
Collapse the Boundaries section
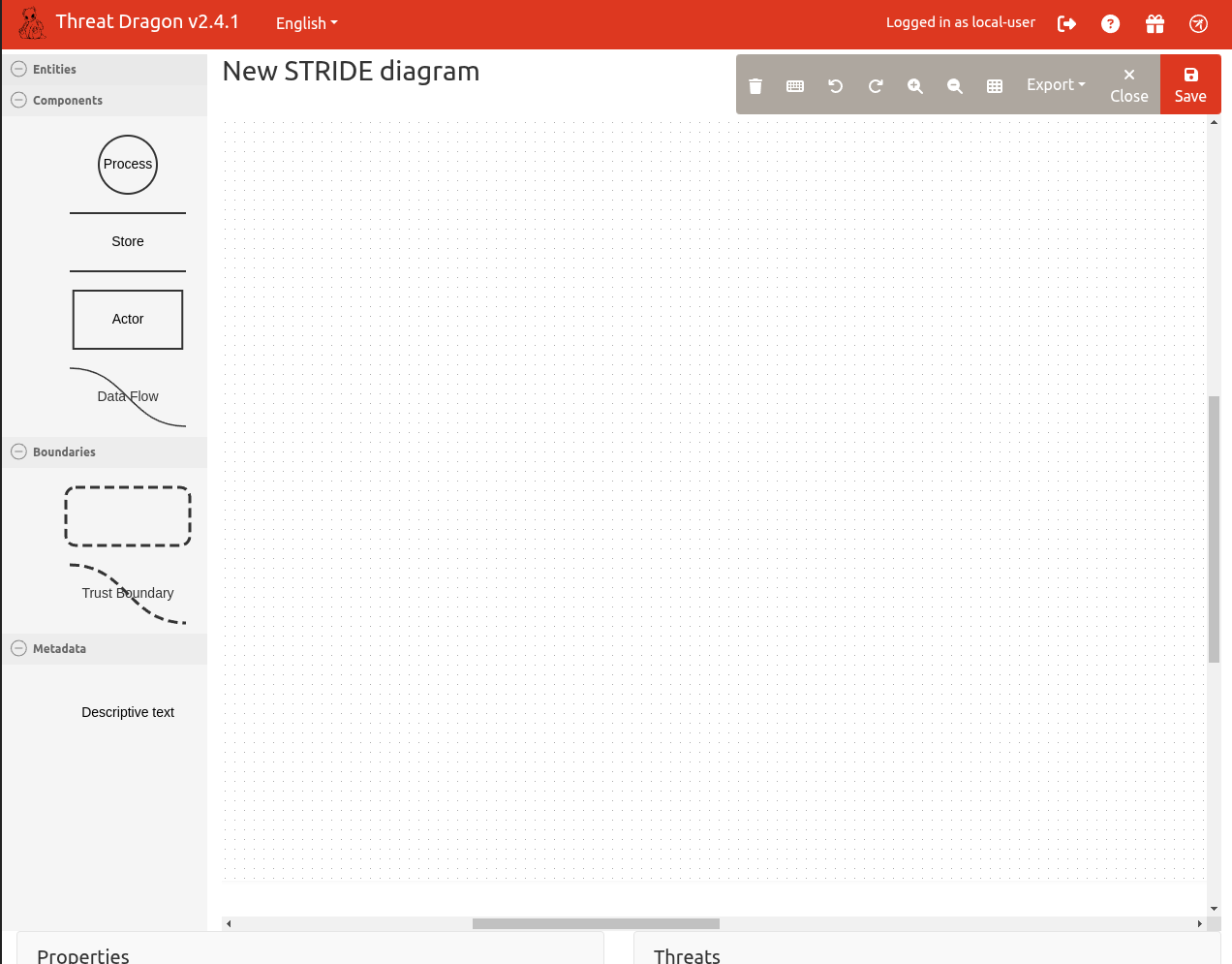click(x=18, y=451)
